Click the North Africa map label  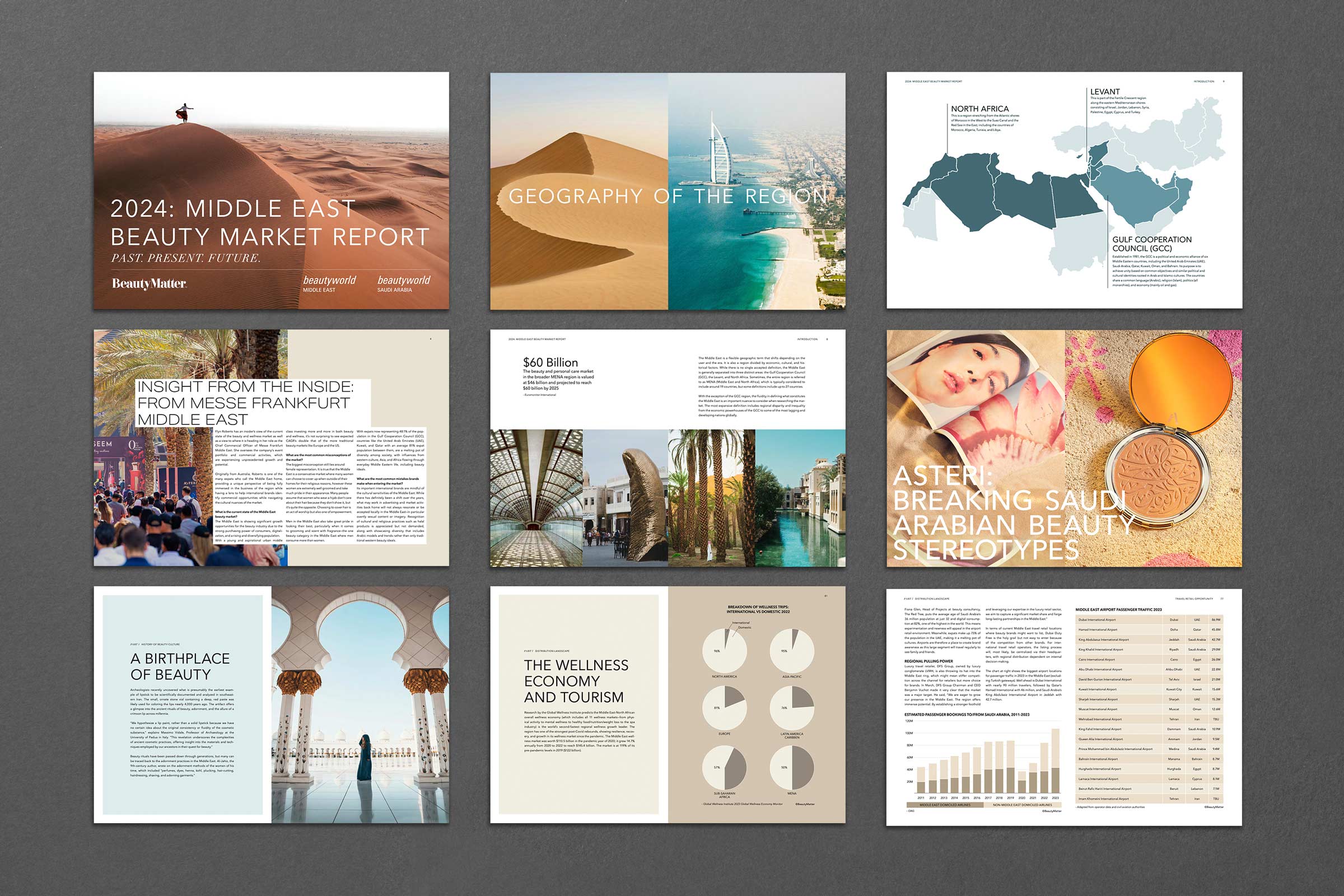pos(979,109)
